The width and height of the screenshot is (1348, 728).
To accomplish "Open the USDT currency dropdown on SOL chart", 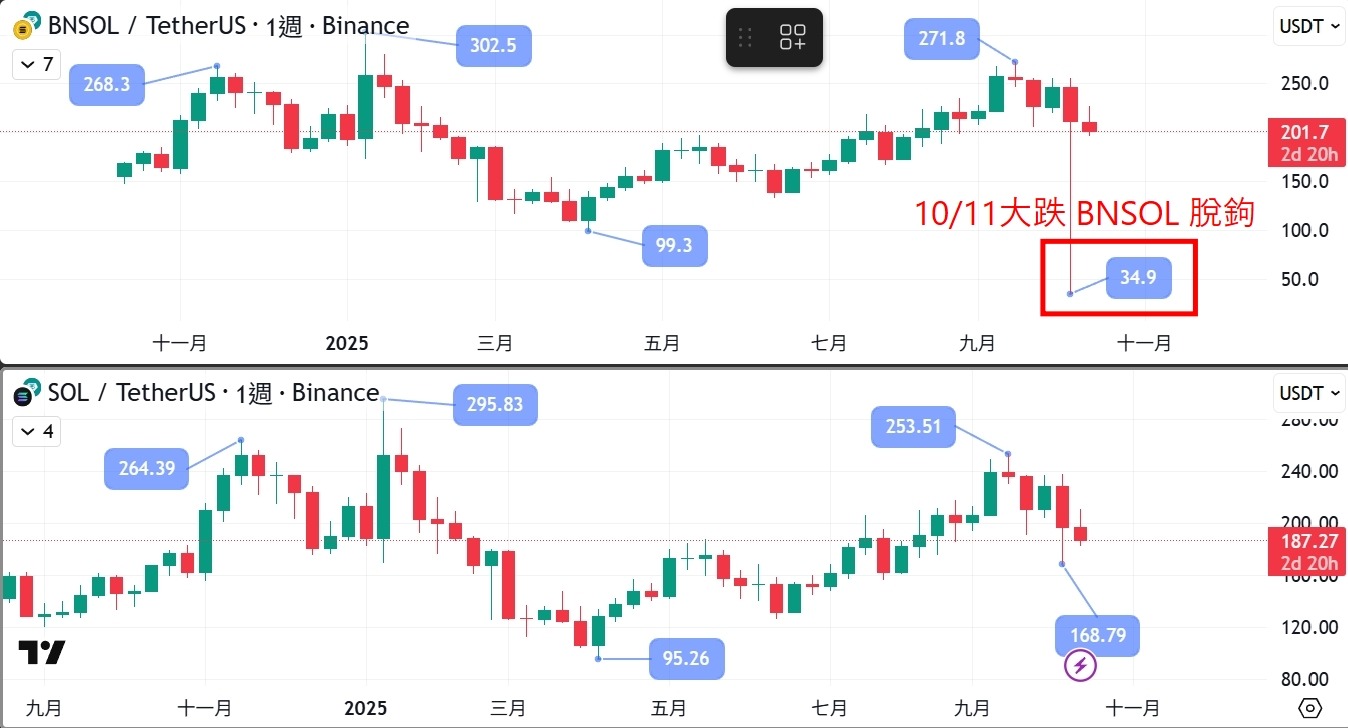I will (x=1308, y=393).
